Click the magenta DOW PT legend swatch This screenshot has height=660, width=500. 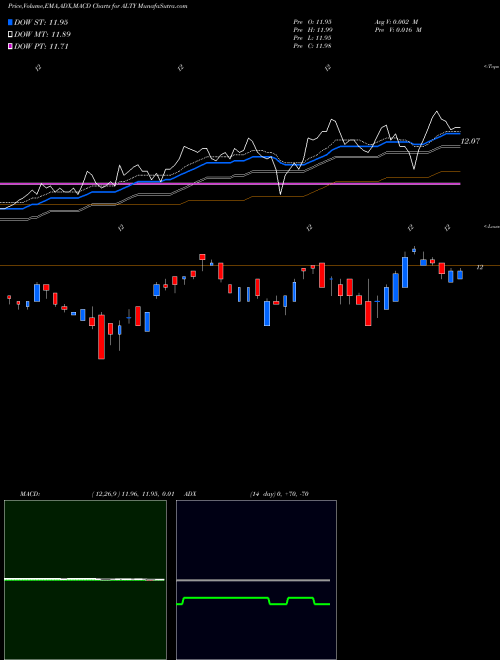tap(10, 46)
